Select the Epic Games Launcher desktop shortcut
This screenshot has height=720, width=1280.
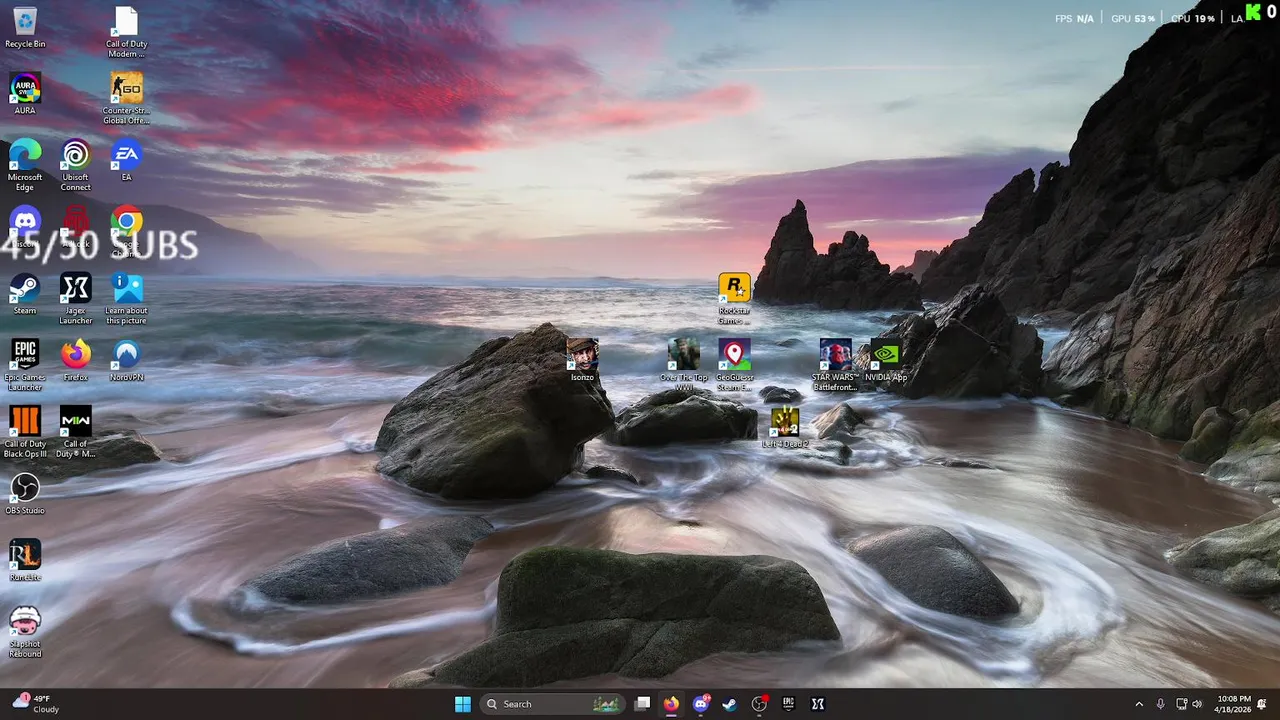coord(25,365)
